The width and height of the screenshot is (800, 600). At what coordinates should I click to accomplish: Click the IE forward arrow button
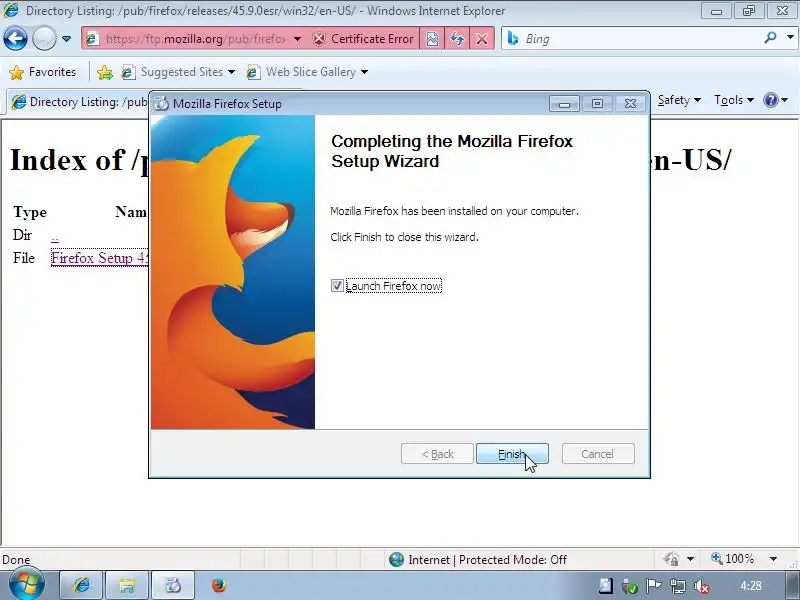(44, 38)
